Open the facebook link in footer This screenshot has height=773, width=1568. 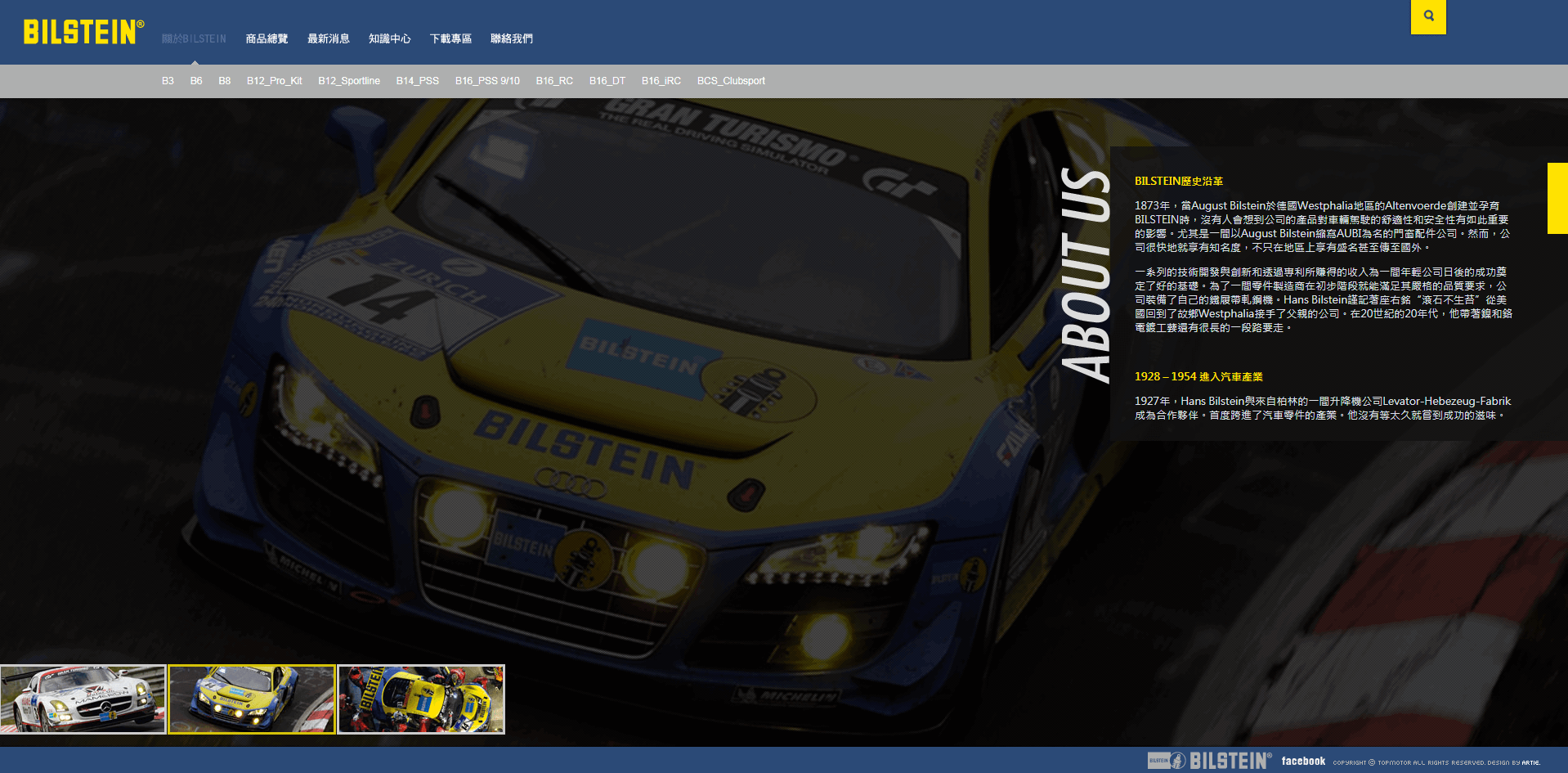[1303, 761]
